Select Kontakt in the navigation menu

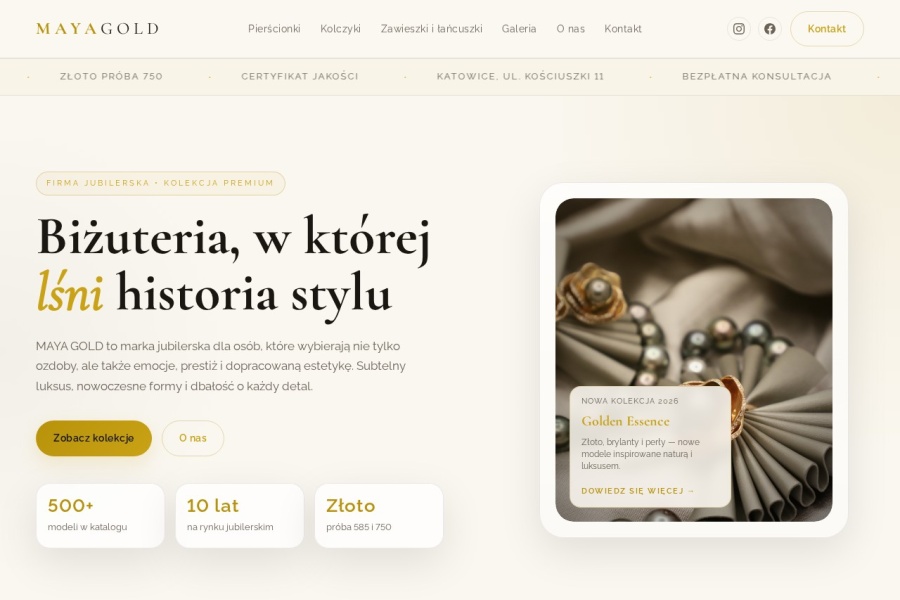tap(623, 29)
